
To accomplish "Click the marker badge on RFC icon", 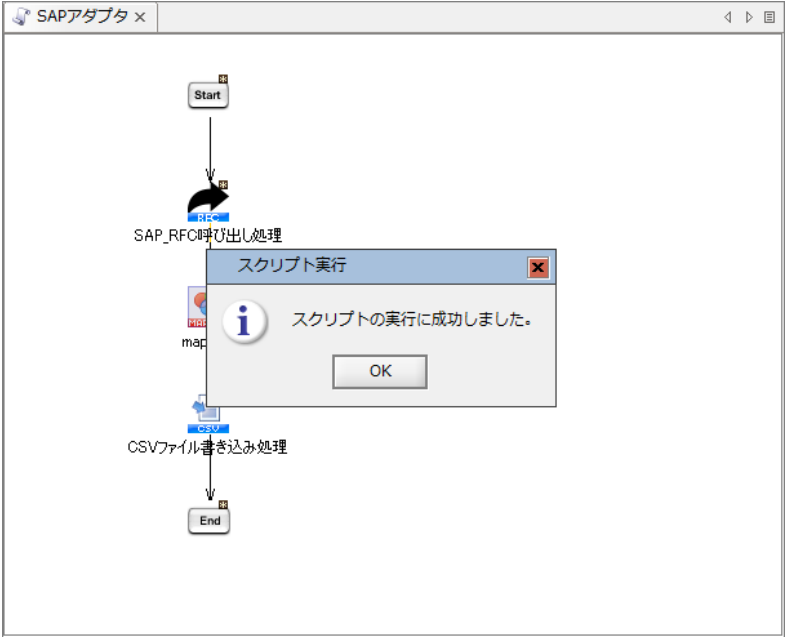I will (x=224, y=184).
